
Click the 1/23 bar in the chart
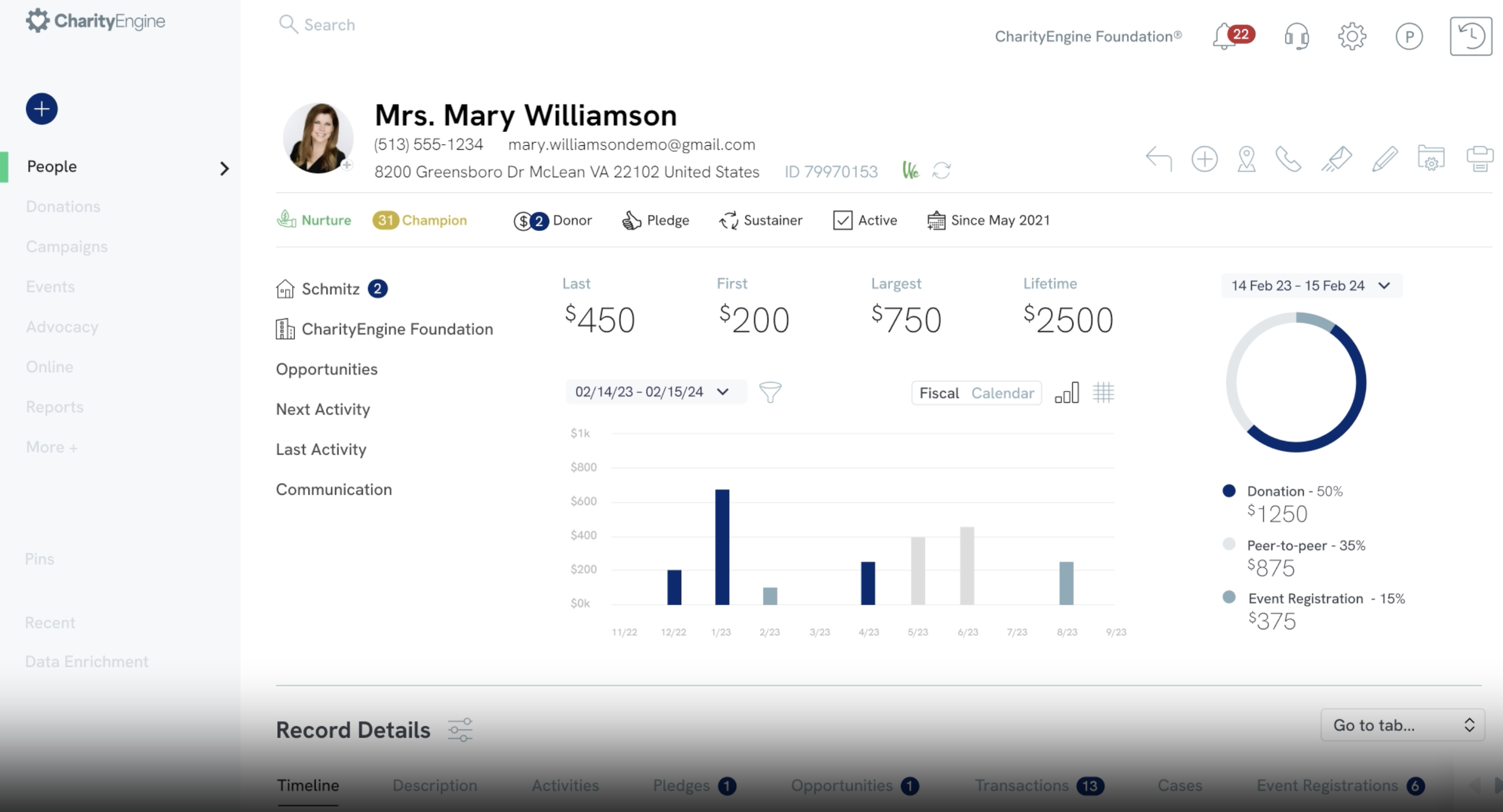(722, 547)
